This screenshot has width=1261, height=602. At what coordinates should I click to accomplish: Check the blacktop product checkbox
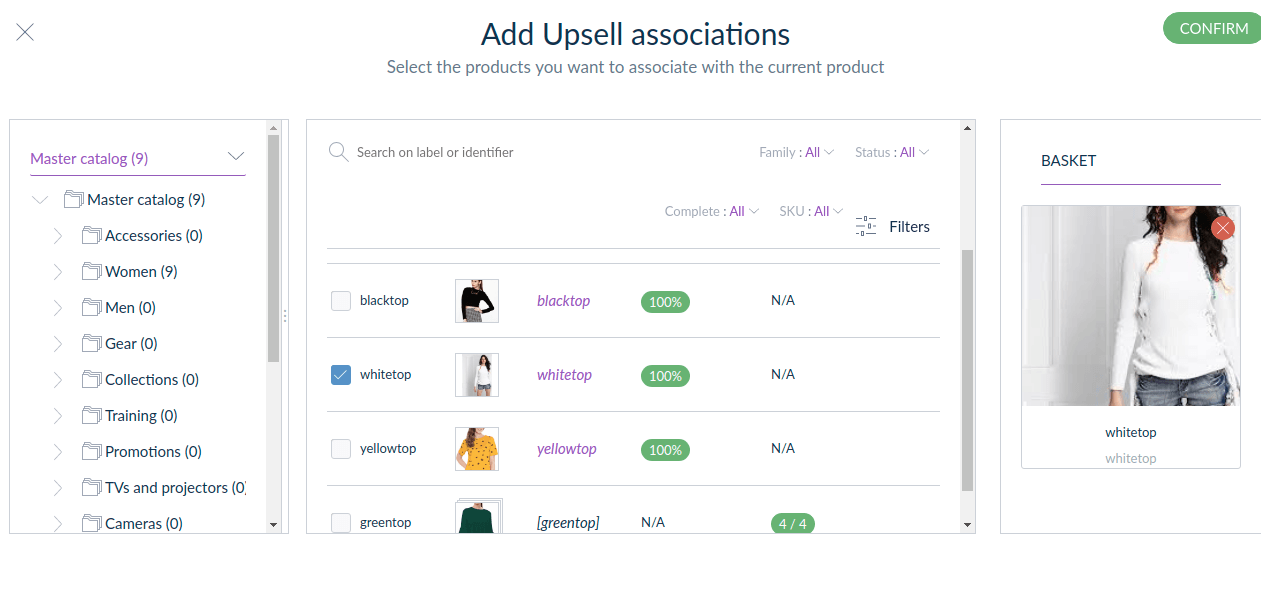[x=341, y=301]
